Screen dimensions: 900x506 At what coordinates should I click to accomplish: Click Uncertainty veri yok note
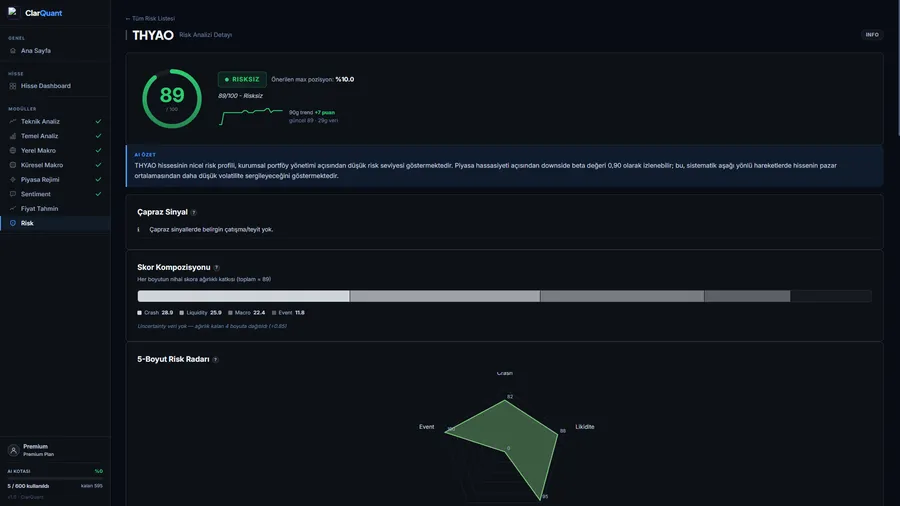tap(212, 326)
